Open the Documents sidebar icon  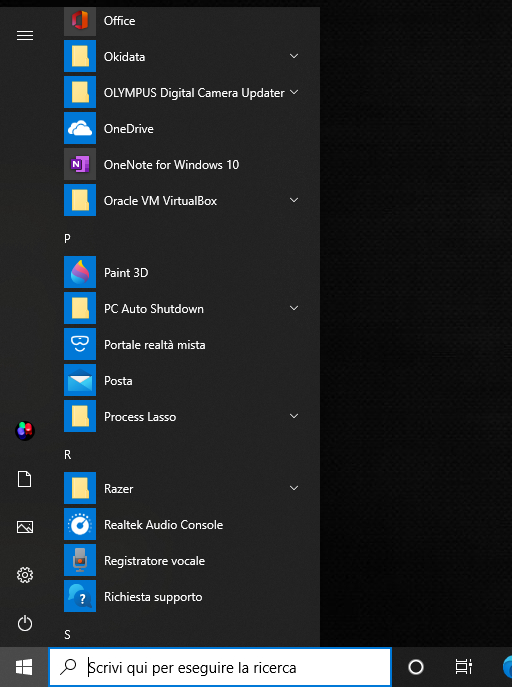tap(25, 479)
